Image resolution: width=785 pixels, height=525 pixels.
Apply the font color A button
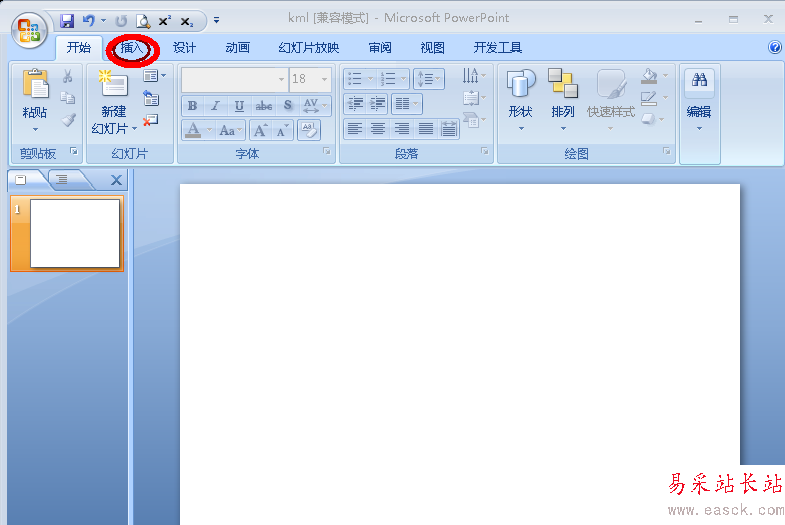click(x=193, y=130)
